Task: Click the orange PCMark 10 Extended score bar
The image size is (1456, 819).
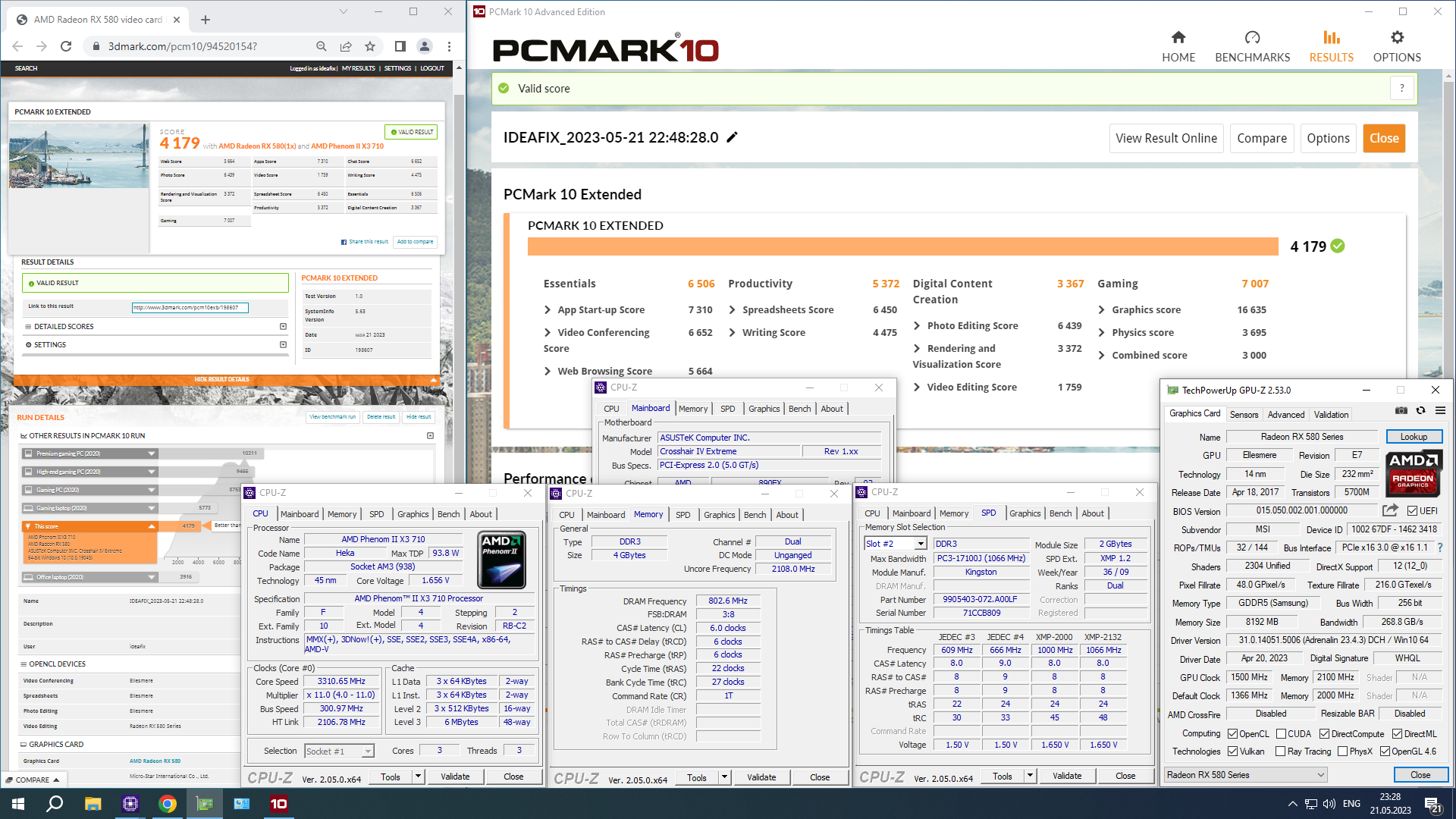Action: click(x=902, y=246)
